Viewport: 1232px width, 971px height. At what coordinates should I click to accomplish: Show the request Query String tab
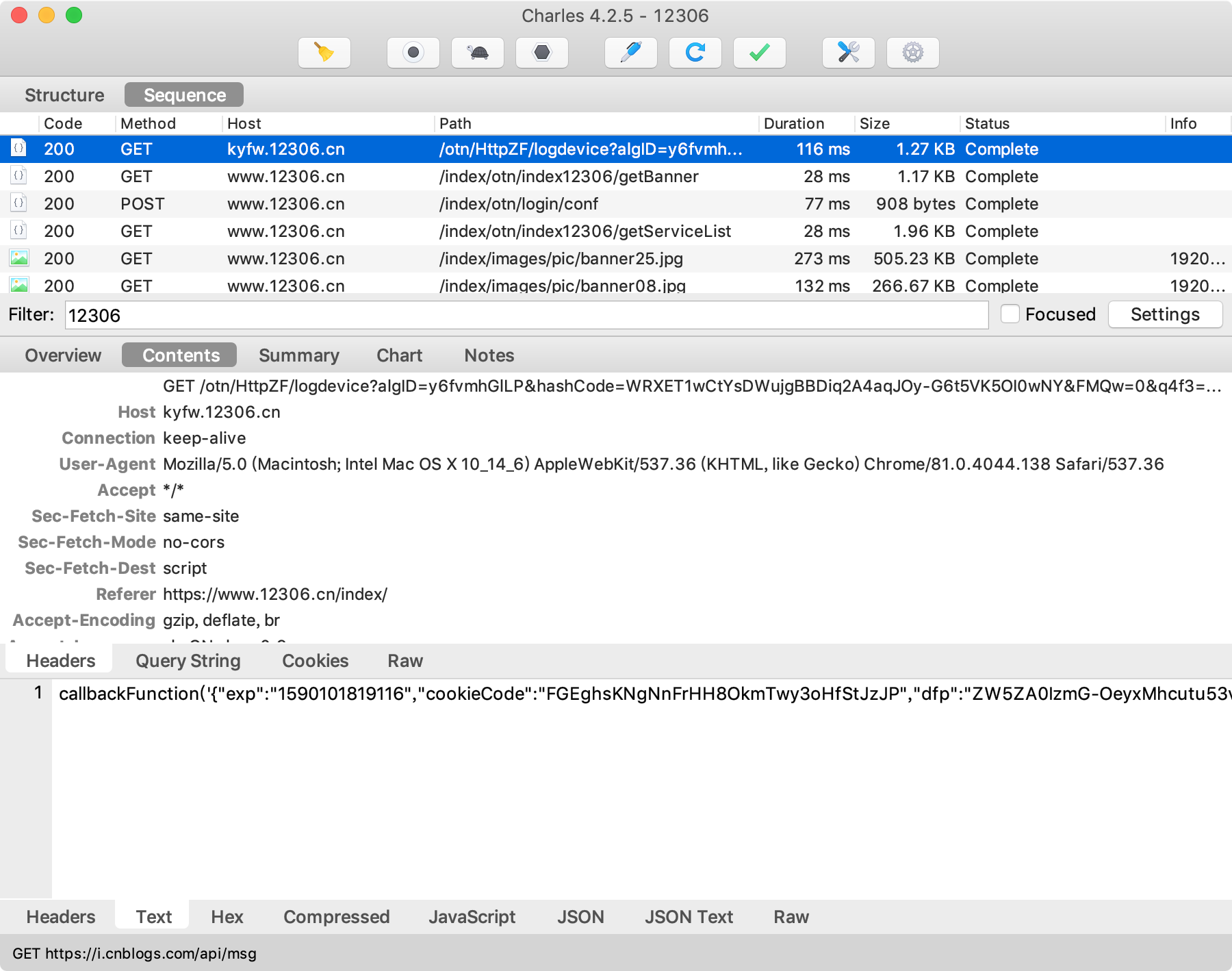point(188,661)
